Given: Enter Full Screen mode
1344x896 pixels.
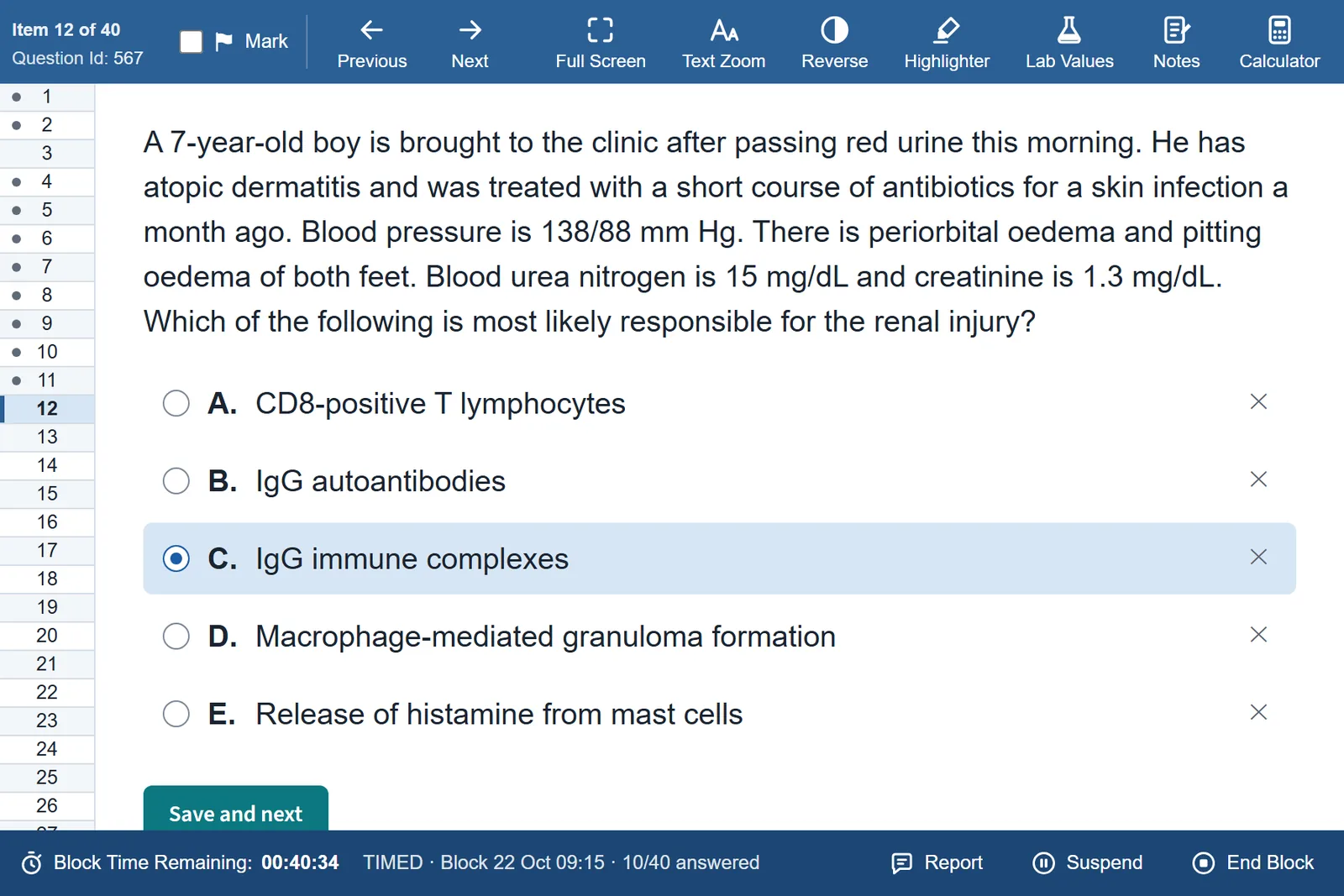Looking at the screenshot, I should tap(600, 44).
